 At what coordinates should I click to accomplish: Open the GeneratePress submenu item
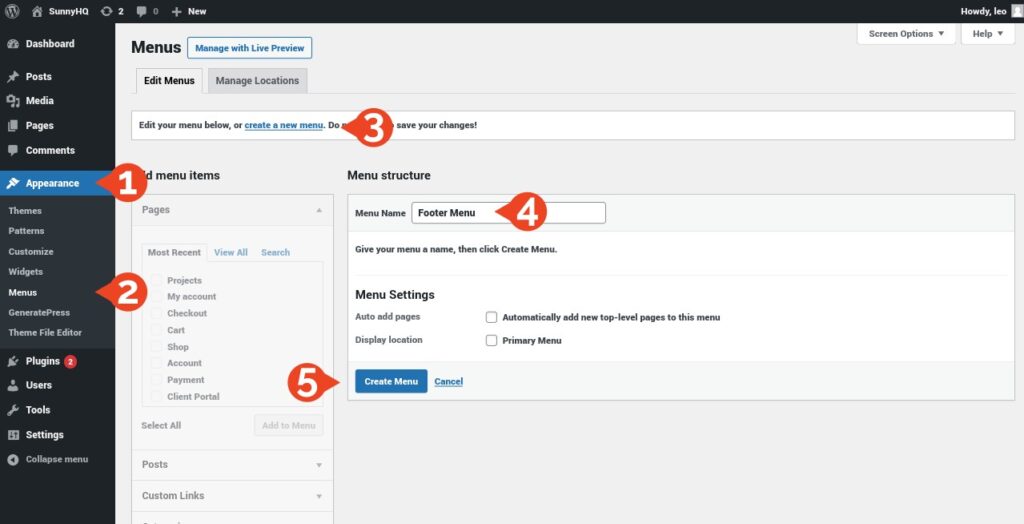39,313
